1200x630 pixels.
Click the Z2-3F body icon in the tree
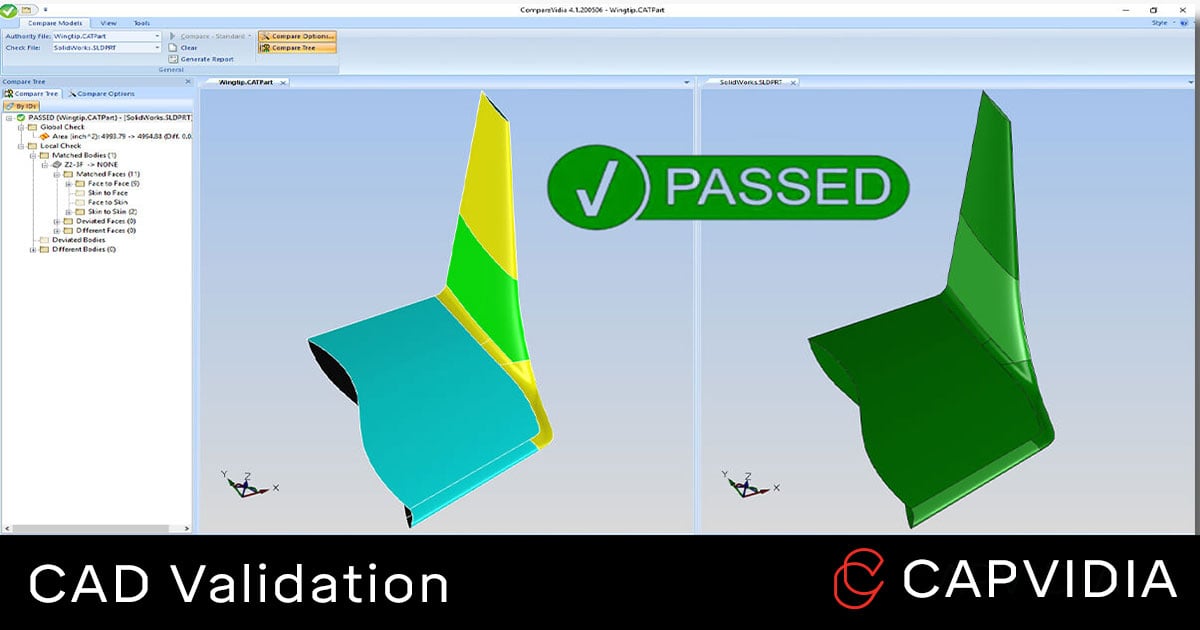click(x=56, y=164)
